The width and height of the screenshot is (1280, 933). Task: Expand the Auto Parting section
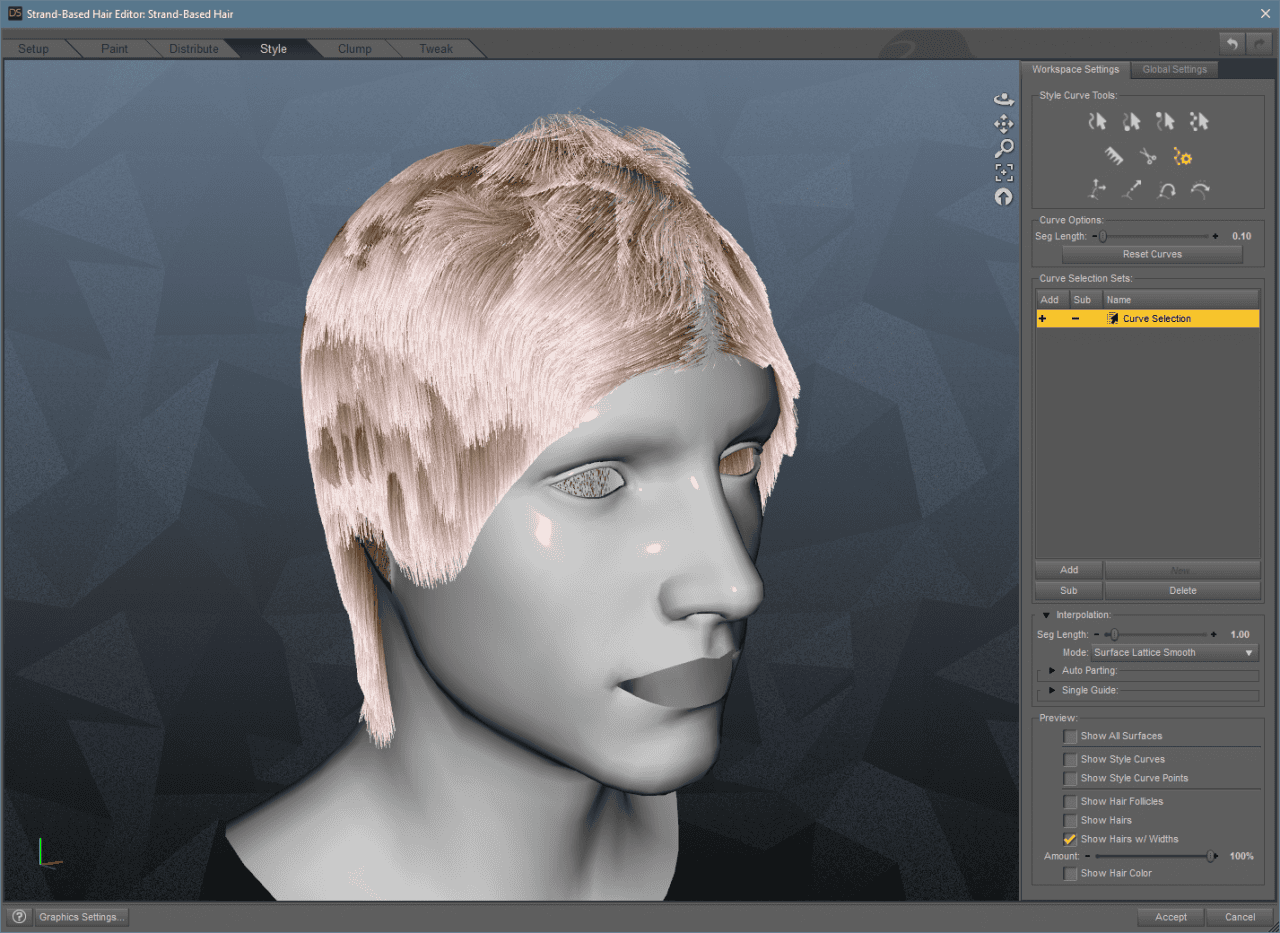(x=1050, y=671)
